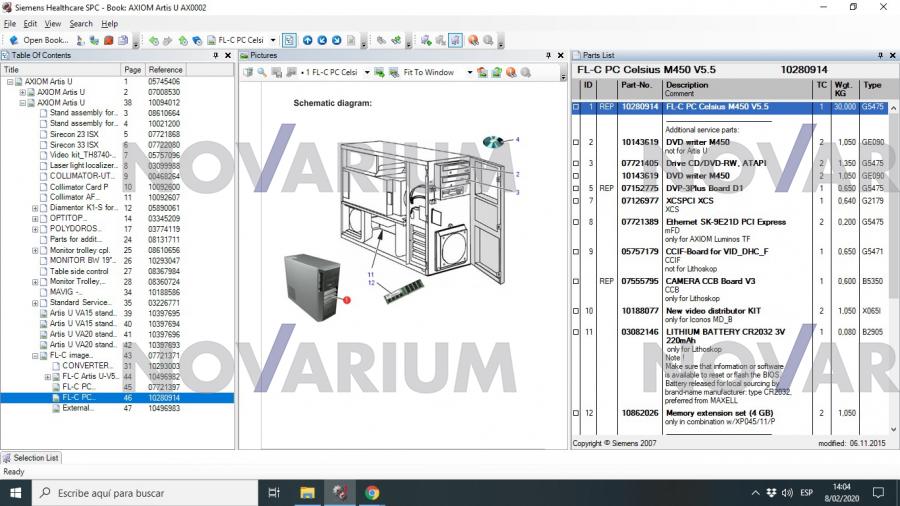The image size is (900, 506).
Task: Tick the Memory extension set (4 GB) checkbox
Action: pyautogui.click(x=576, y=412)
